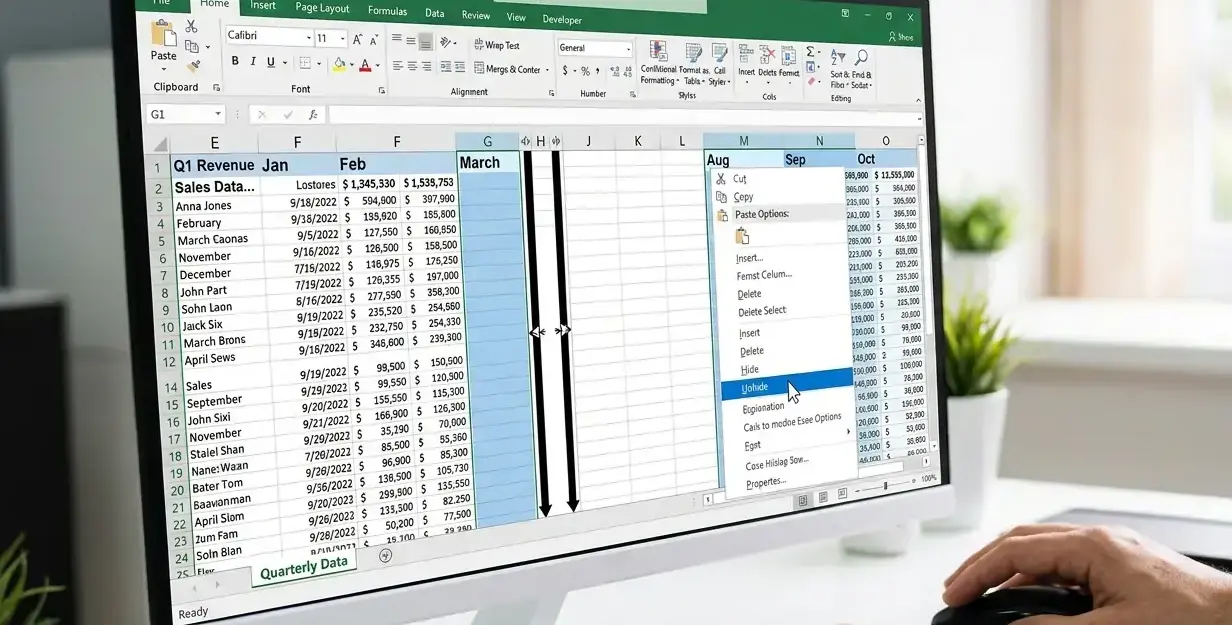Image resolution: width=1232 pixels, height=625 pixels.
Task: Click the Clear eraser icon in Editing
Action: (x=811, y=83)
